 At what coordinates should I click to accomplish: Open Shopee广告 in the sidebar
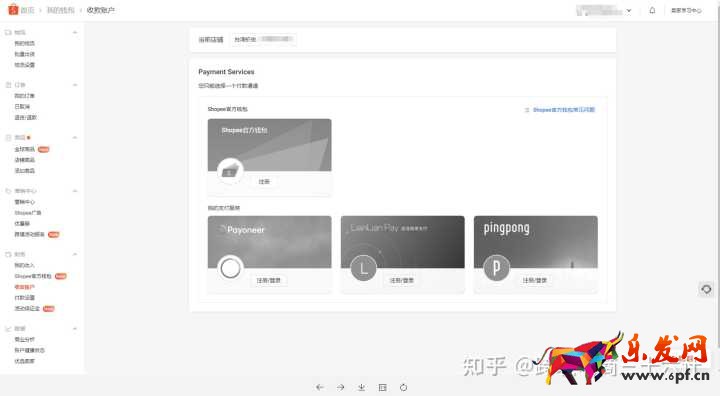click(28, 213)
